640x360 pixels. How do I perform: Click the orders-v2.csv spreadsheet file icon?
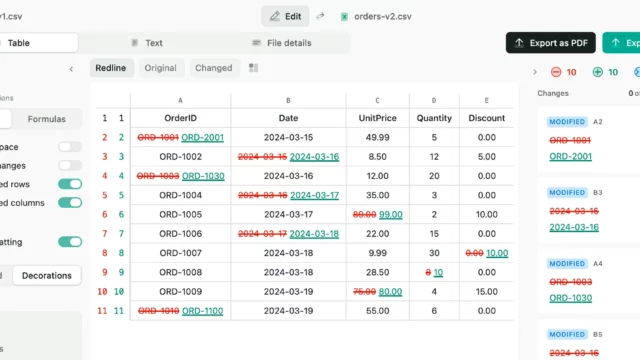click(344, 17)
